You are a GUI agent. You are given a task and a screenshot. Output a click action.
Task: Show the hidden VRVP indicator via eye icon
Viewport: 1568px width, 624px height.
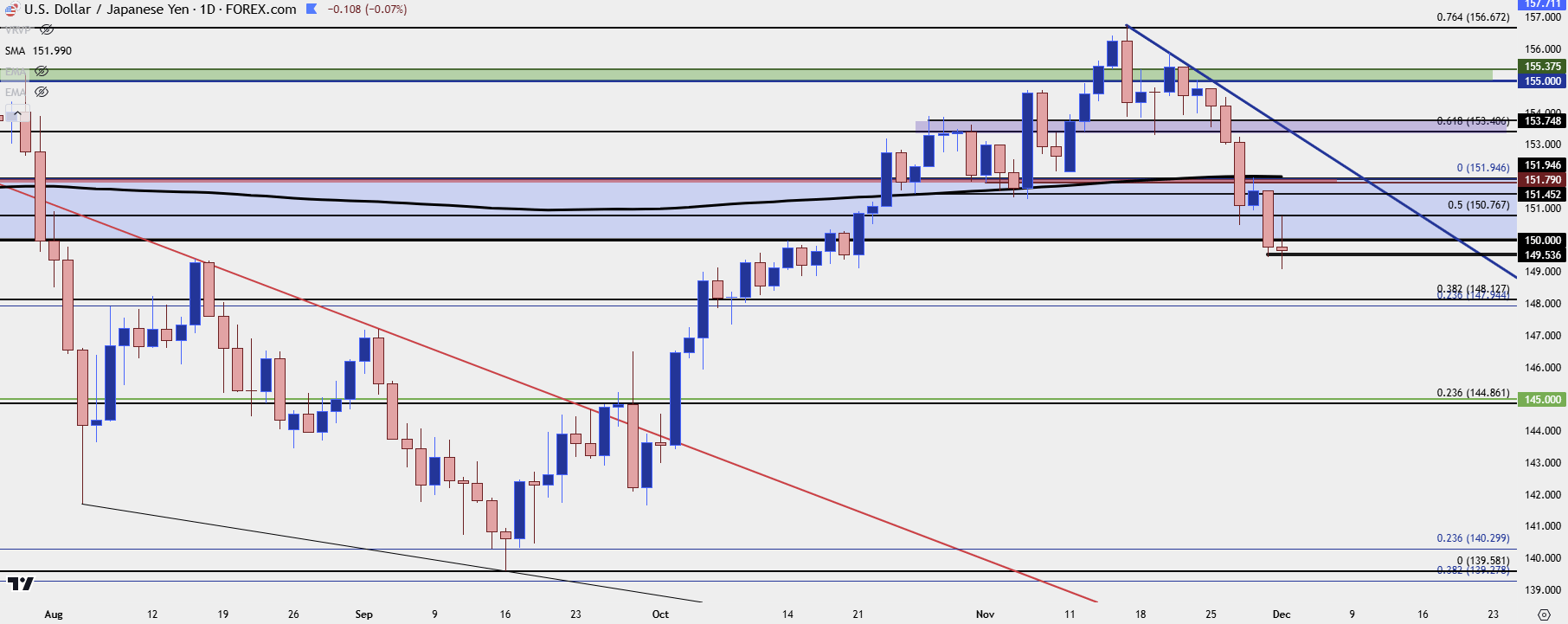click(x=47, y=29)
